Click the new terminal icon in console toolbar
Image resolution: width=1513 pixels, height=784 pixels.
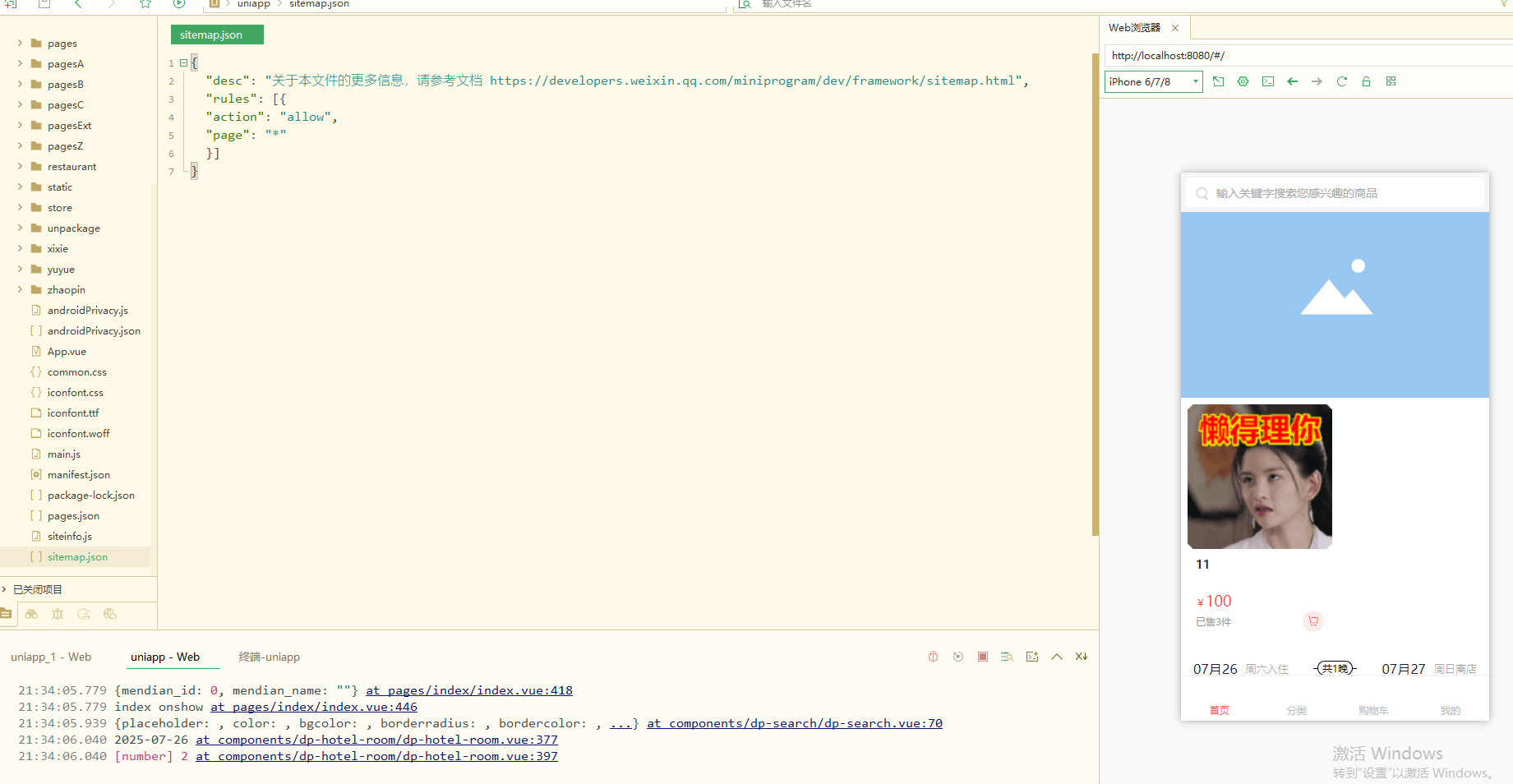(1032, 657)
